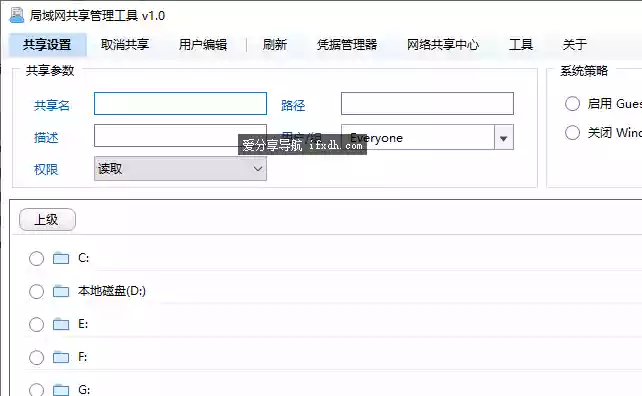Click the folder icon for F: drive

[61, 357]
